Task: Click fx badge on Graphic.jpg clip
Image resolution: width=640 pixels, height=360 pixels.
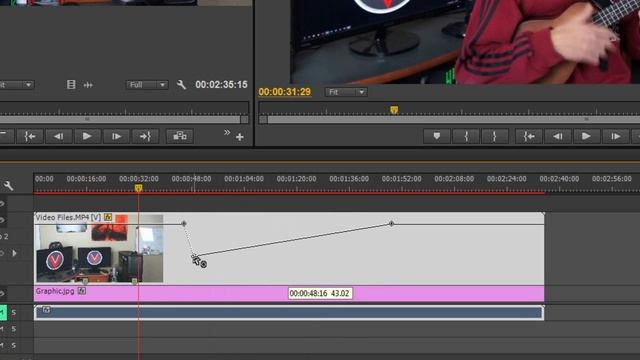Action: point(82,291)
